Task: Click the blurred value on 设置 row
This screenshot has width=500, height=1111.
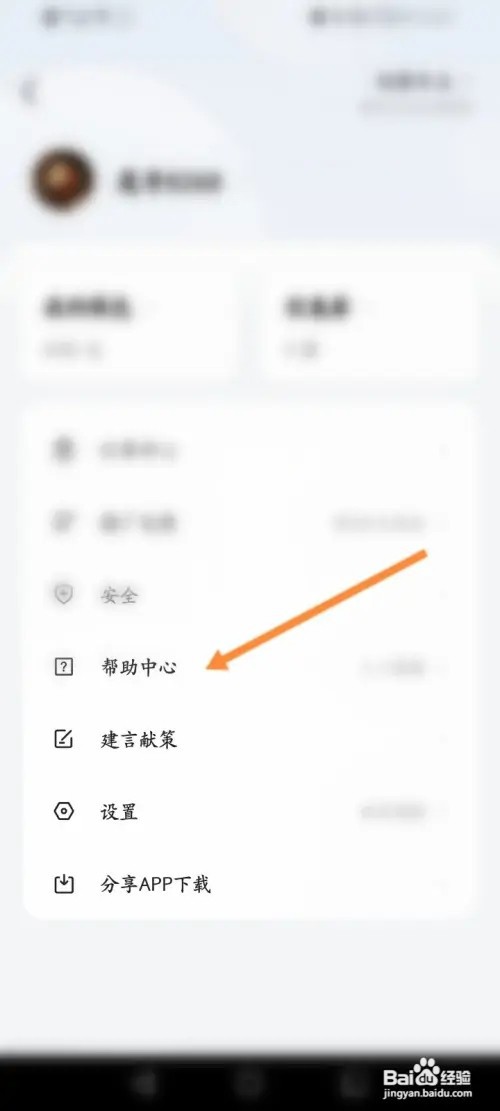Action: [394, 811]
